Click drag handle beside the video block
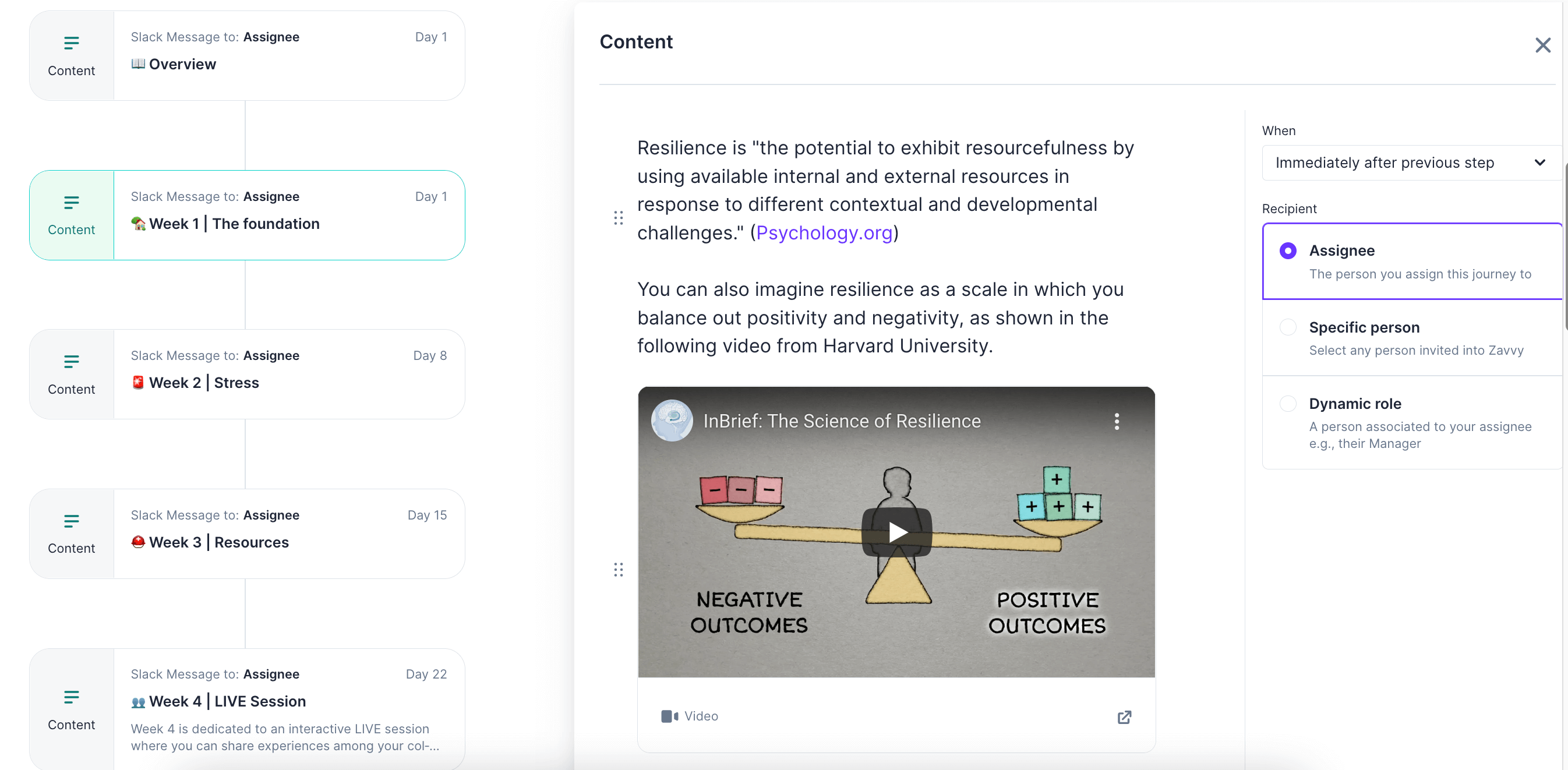 click(619, 570)
